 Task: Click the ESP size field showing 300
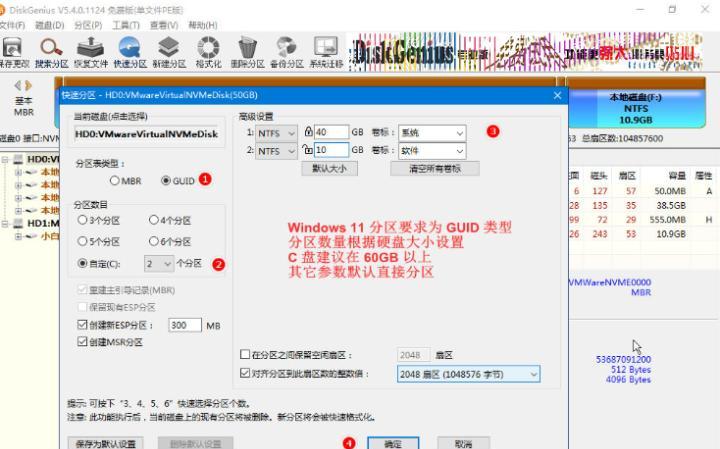(185, 326)
